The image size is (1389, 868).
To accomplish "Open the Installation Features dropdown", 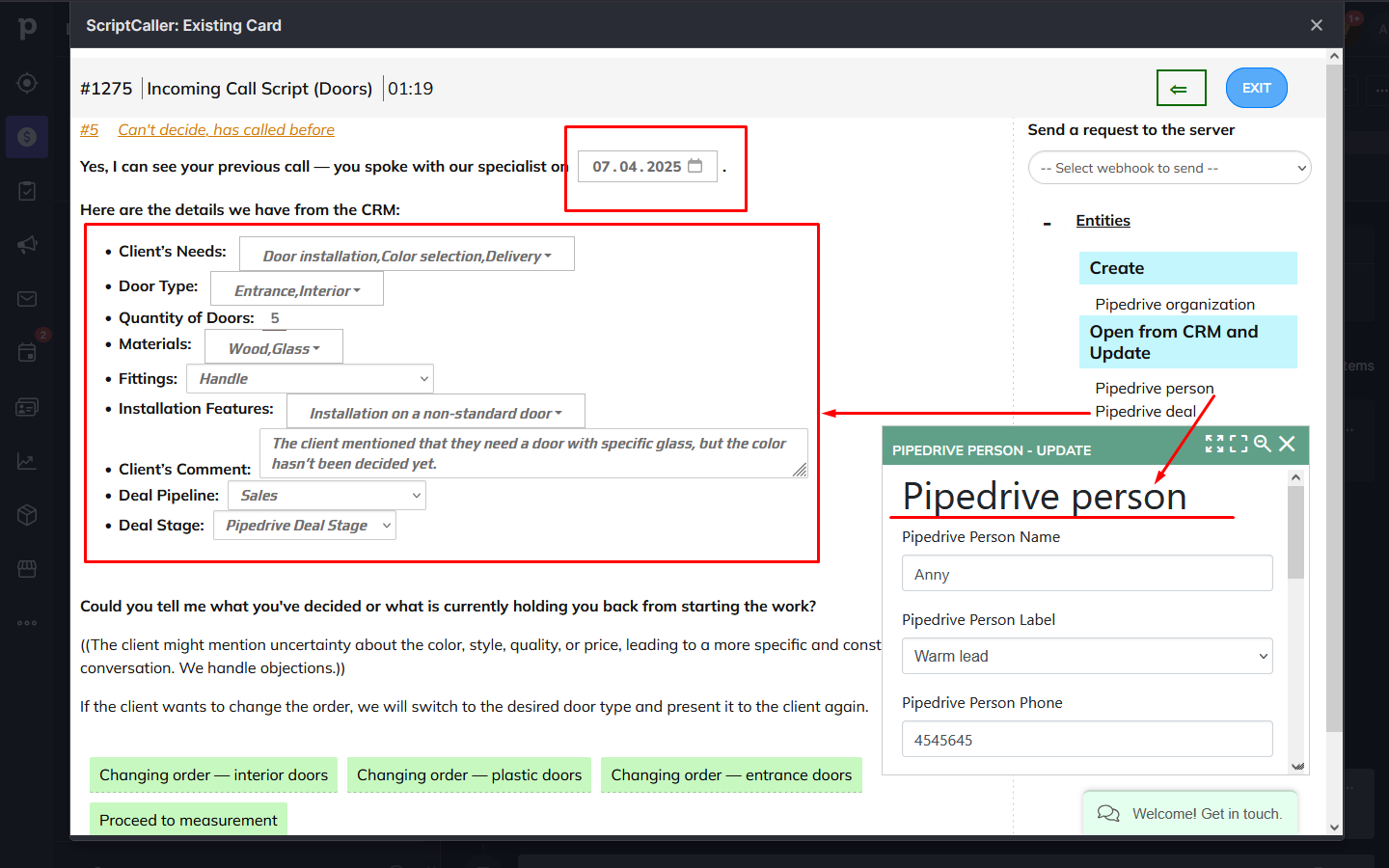I will coord(436,412).
